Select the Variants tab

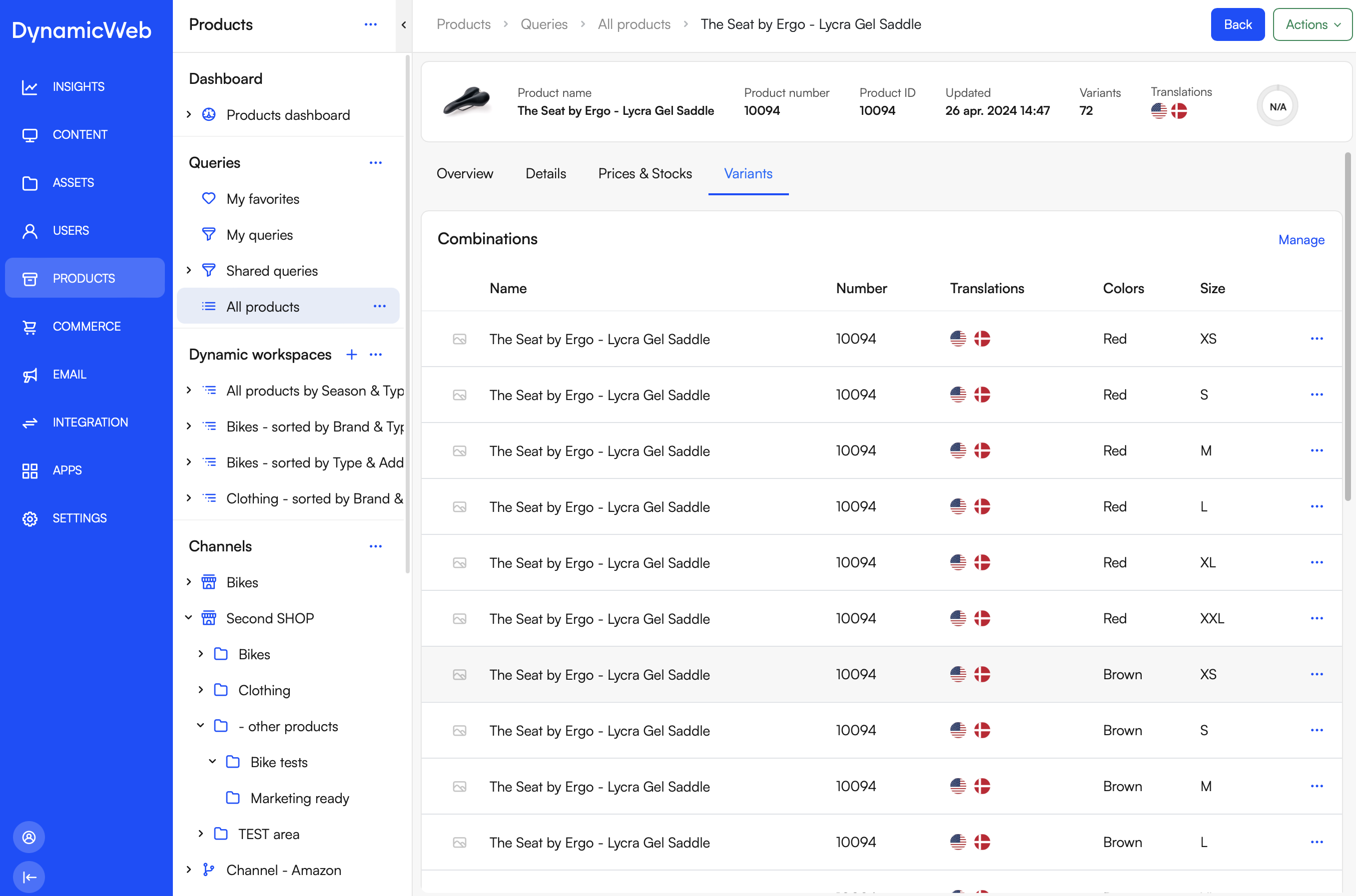[x=748, y=174]
